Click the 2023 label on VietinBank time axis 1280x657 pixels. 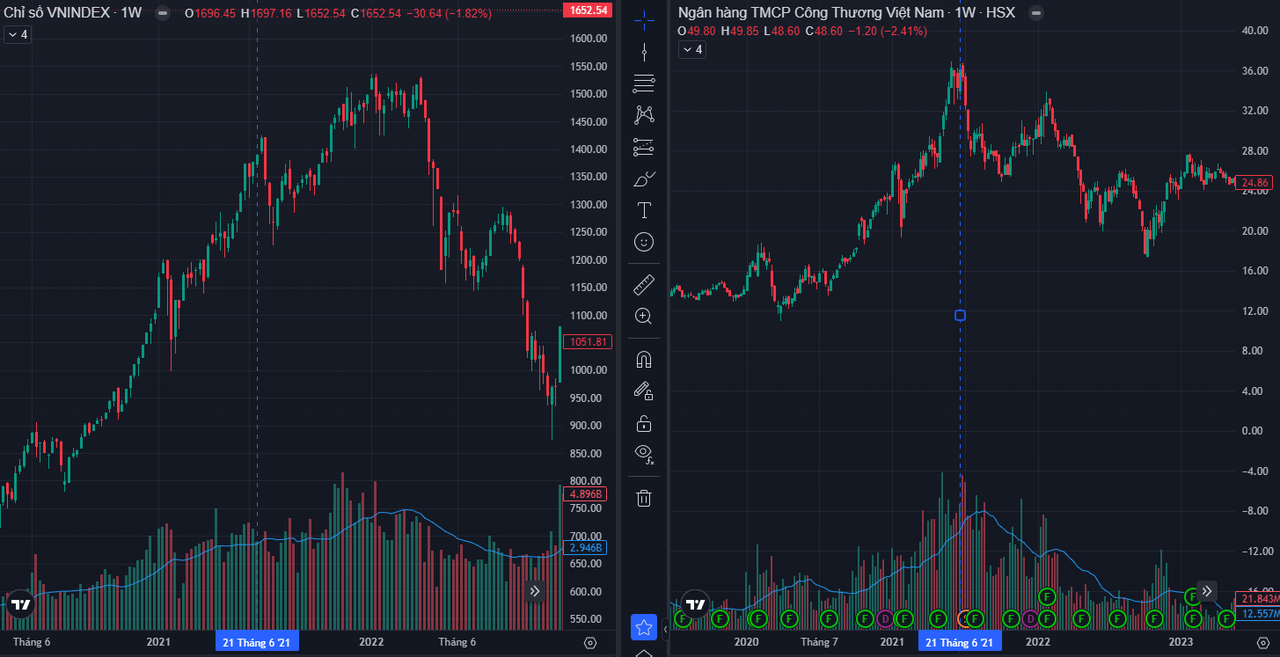1181,642
